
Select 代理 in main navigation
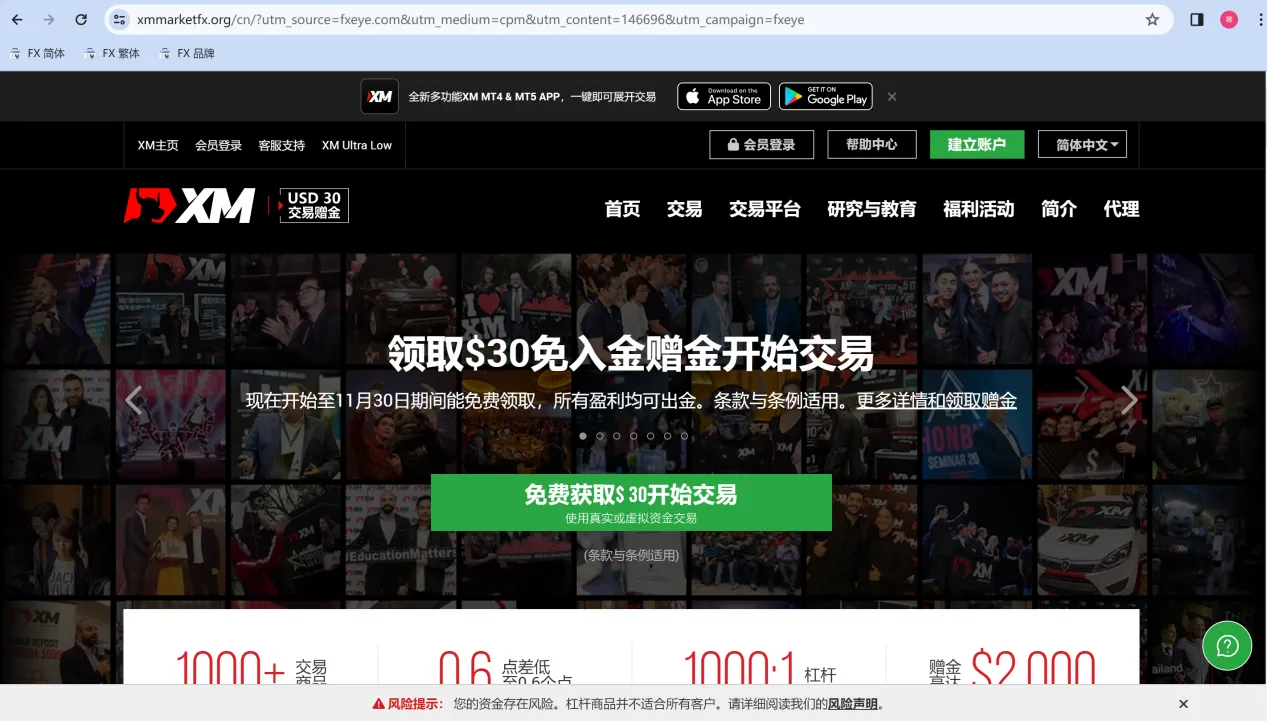pyautogui.click(x=1122, y=209)
